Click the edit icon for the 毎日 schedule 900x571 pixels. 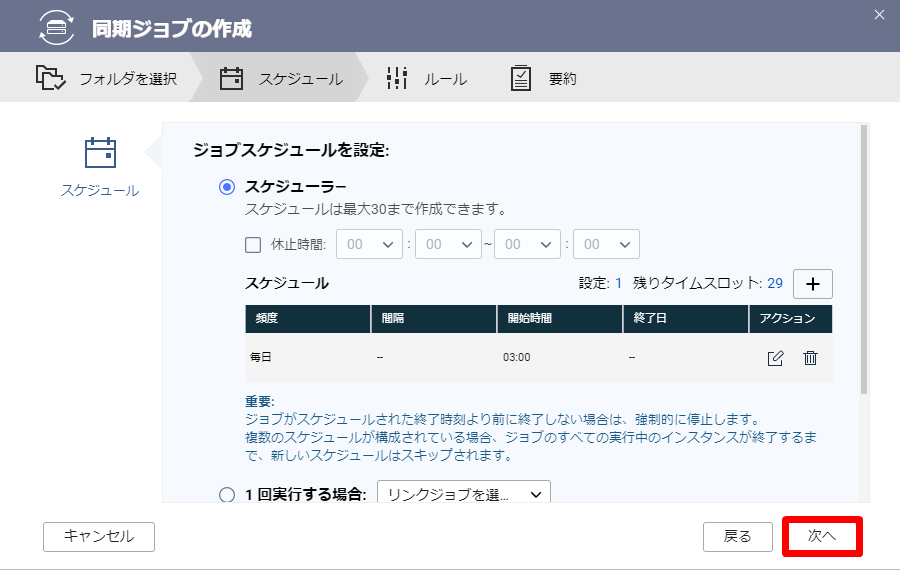tap(775, 358)
